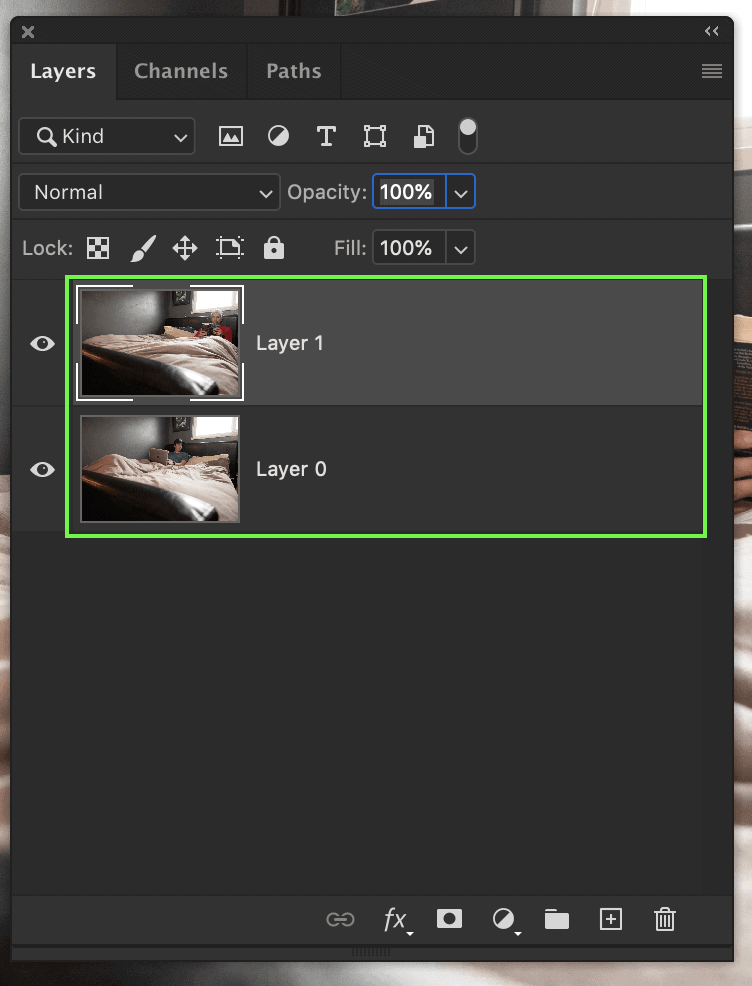Close the panel with X icon

coord(28,31)
